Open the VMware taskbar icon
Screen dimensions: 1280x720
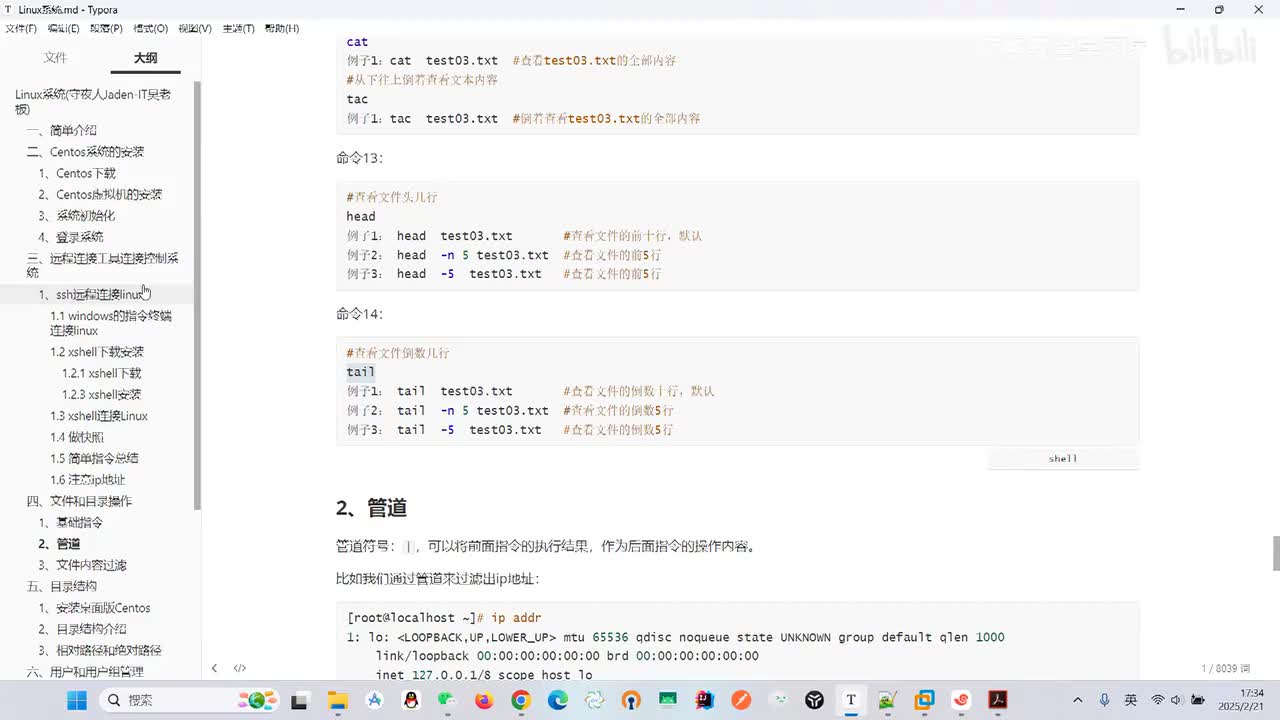924,700
